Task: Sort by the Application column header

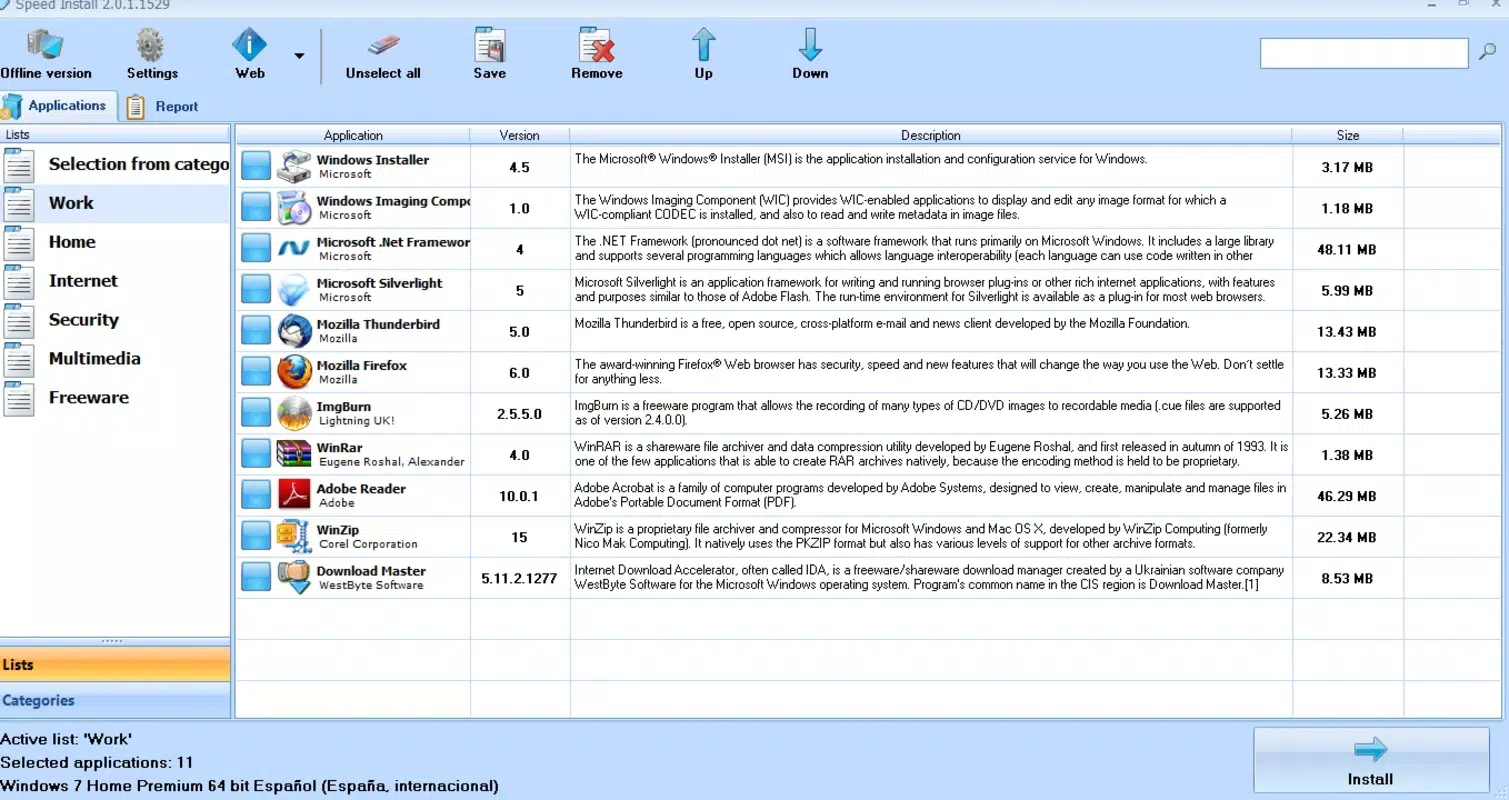Action: (x=353, y=135)
